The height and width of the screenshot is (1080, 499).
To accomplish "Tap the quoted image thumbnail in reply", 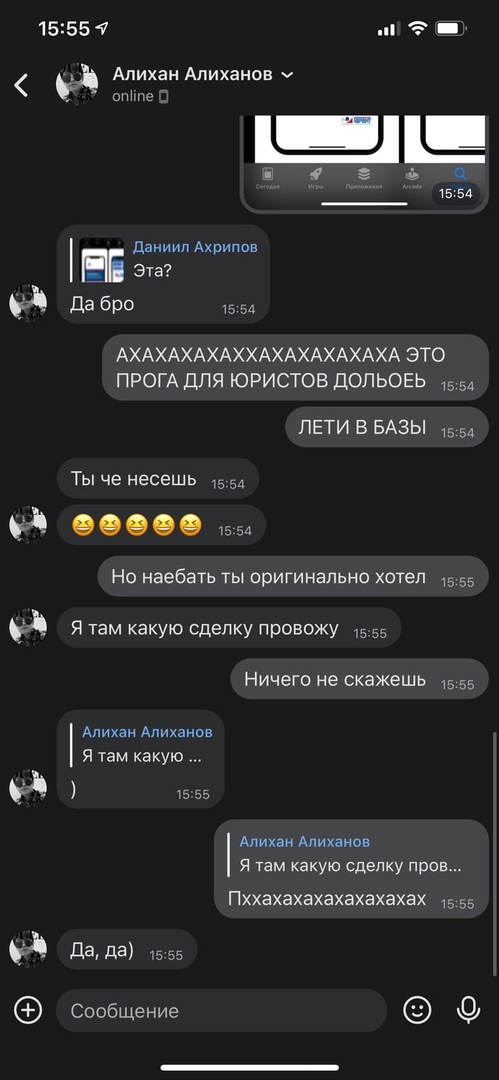I will click(101, 260).
